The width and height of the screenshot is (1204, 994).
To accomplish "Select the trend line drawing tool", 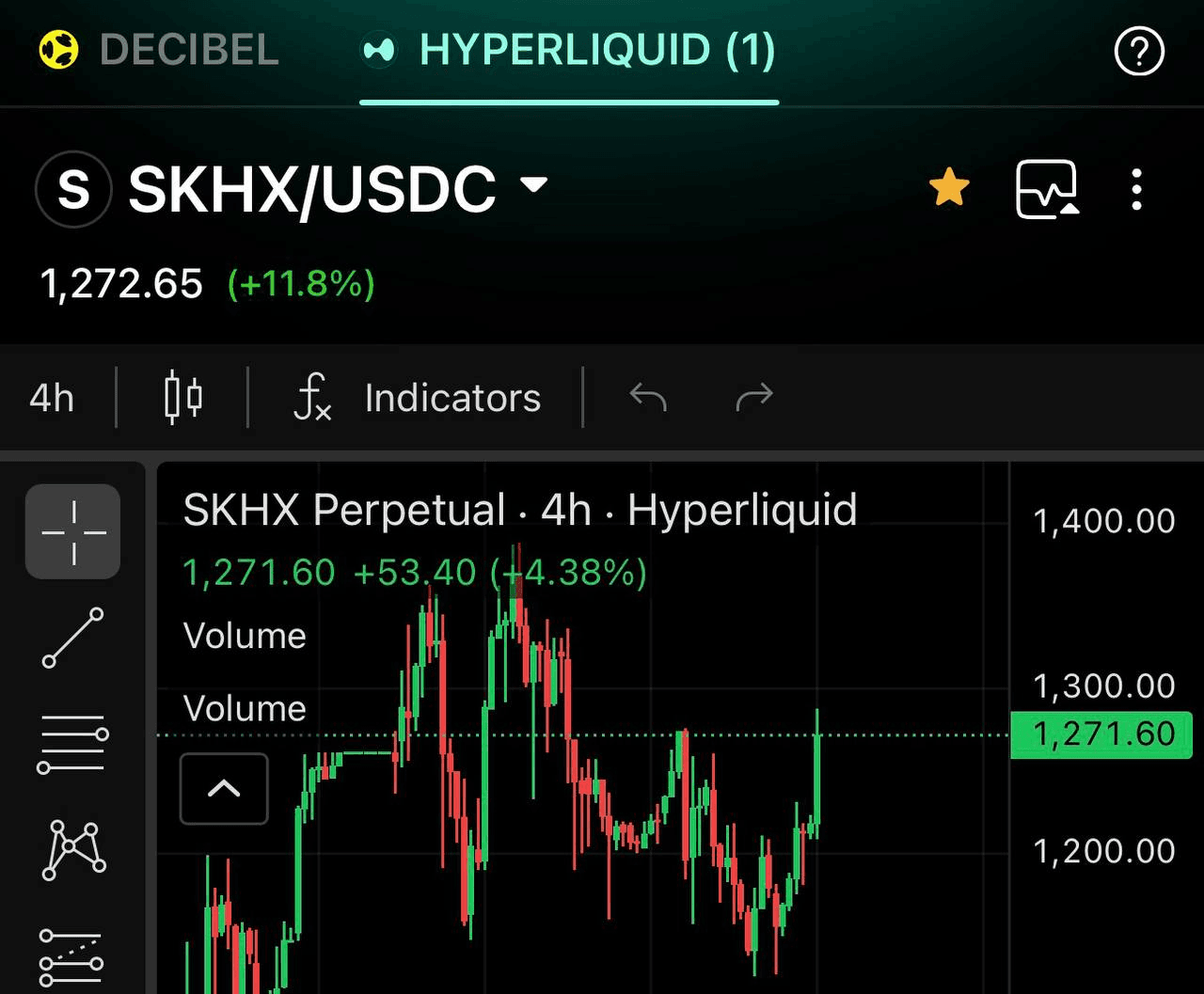I will [x=73, y=638].
